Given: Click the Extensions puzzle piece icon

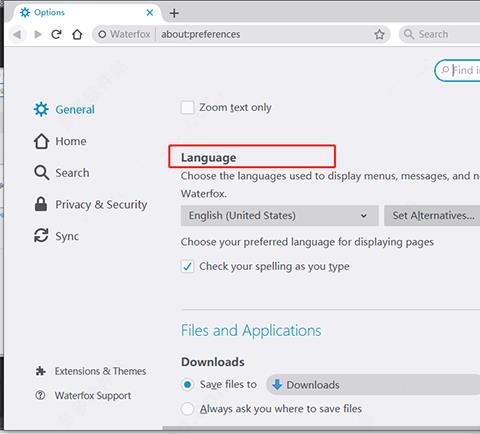Looking at the screenshot, I should (x=40, y=371).
